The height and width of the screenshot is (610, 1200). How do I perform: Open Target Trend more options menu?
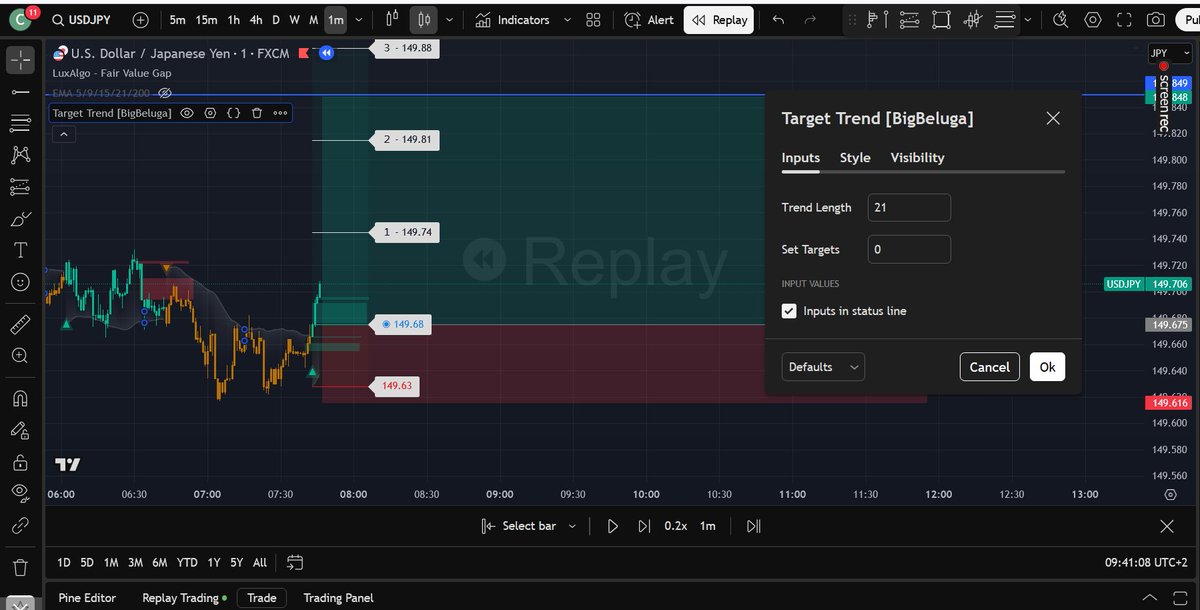[280, 113]
